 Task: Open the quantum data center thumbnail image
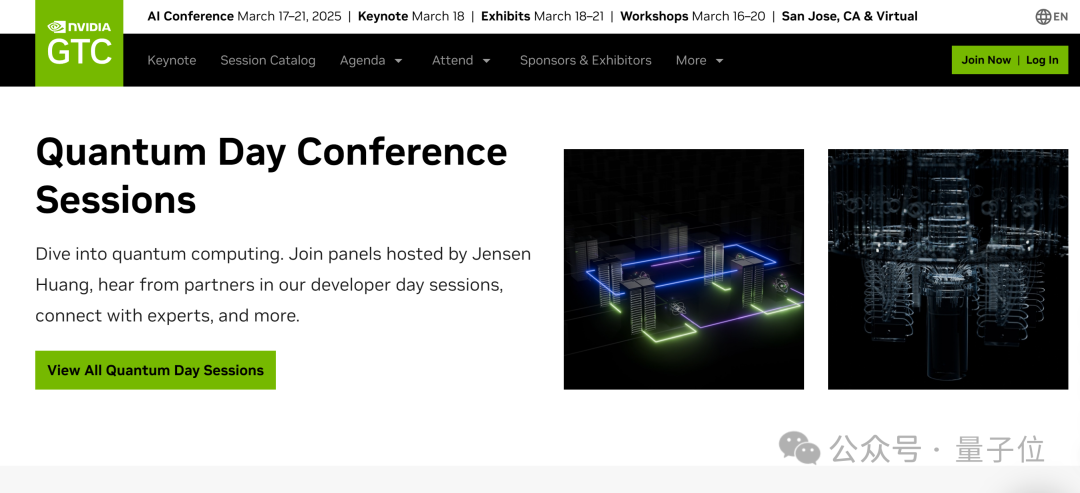point(684,269)
